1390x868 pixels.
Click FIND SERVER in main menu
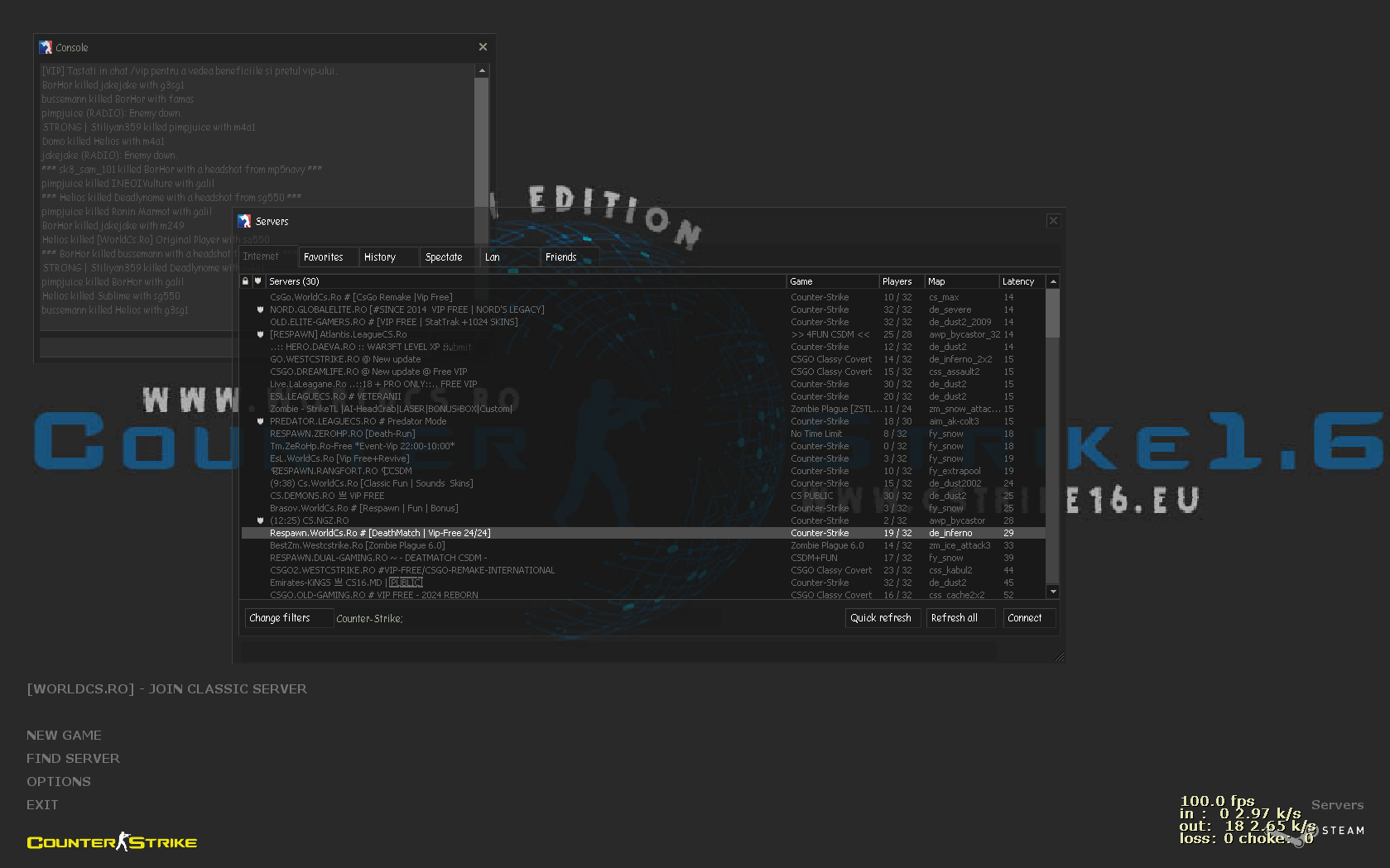(73, 759)
